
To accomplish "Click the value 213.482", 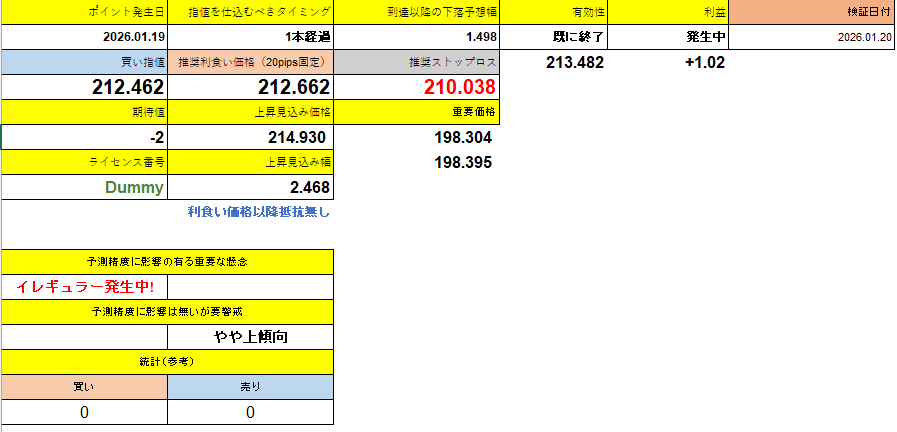I will pyautogui.click(x=574, y=62).
